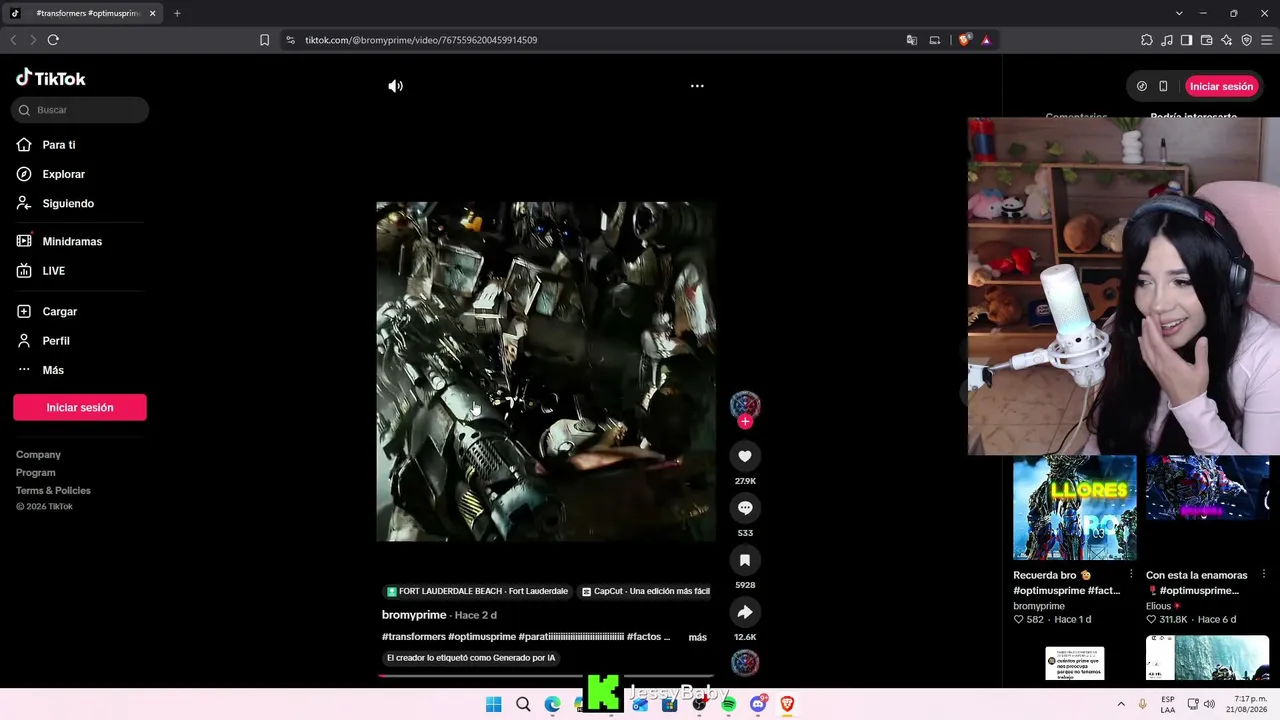Focus the Buscar search field

pyautogui.click(x=80, y=110)
